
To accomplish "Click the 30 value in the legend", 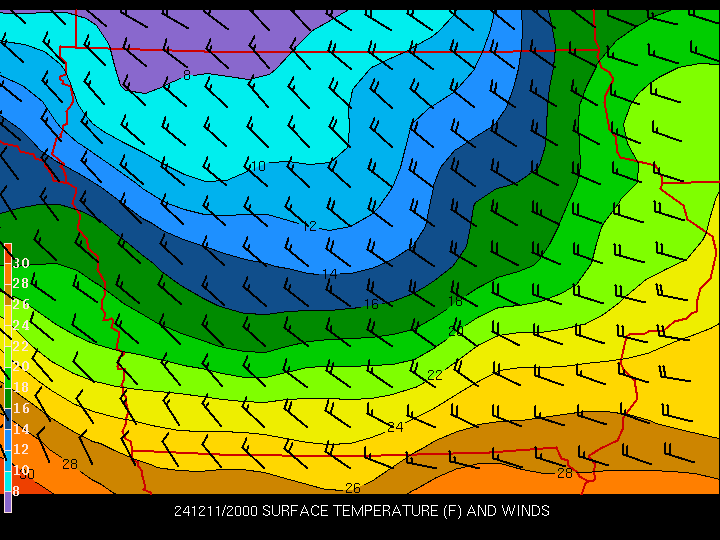I will point(20,263).
